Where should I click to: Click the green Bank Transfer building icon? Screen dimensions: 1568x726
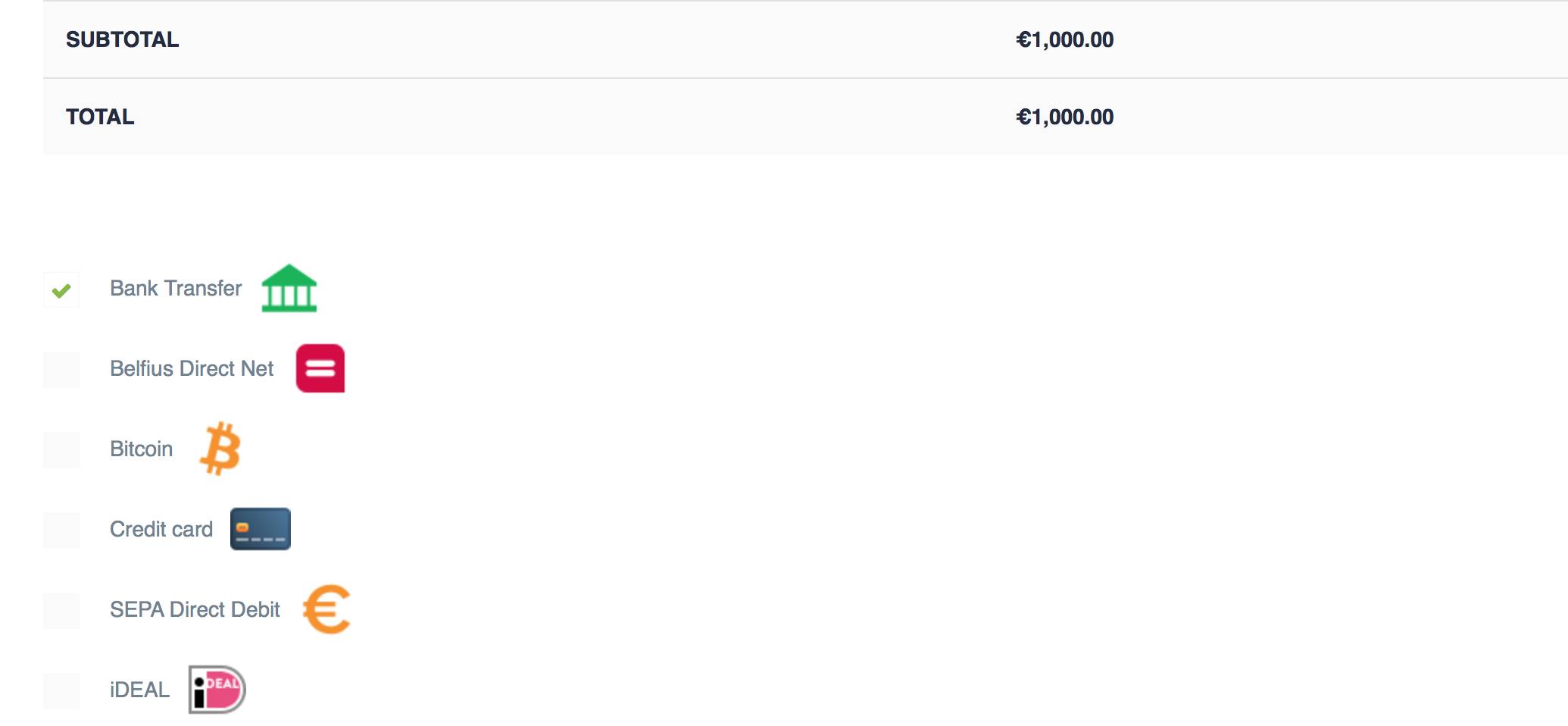[x=289, y=289]
